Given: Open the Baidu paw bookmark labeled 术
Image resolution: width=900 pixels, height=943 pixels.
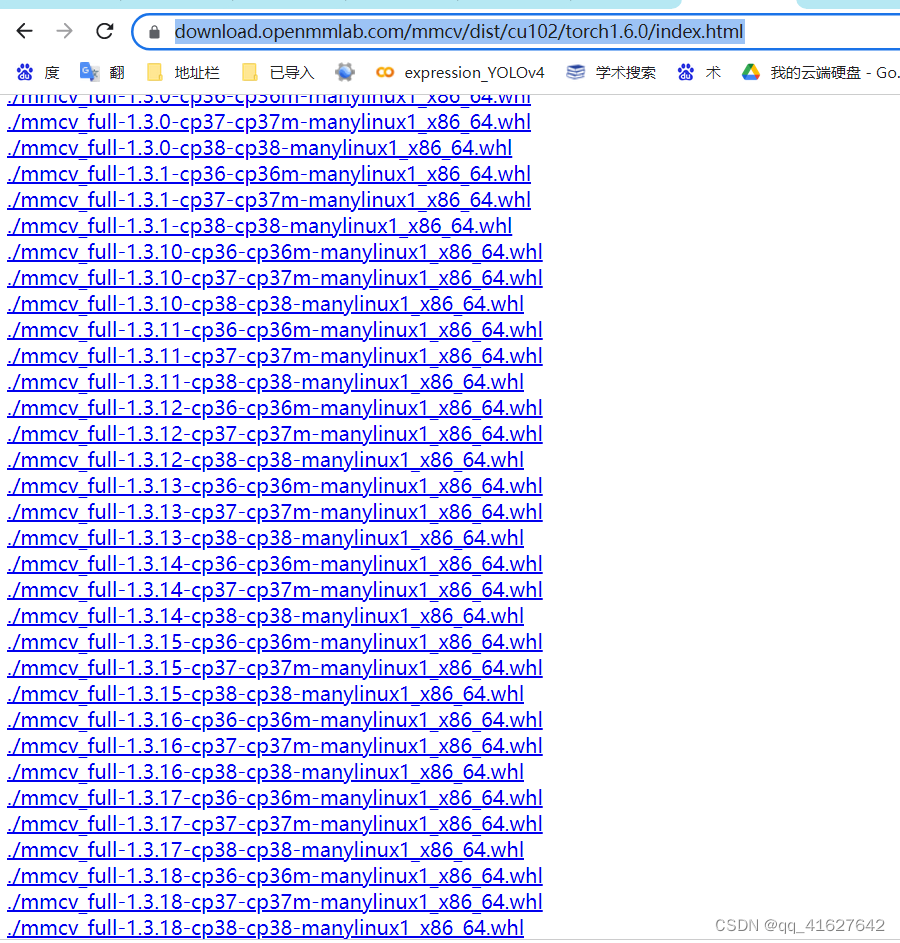Looking at the screenshot, I should point(699,73).
